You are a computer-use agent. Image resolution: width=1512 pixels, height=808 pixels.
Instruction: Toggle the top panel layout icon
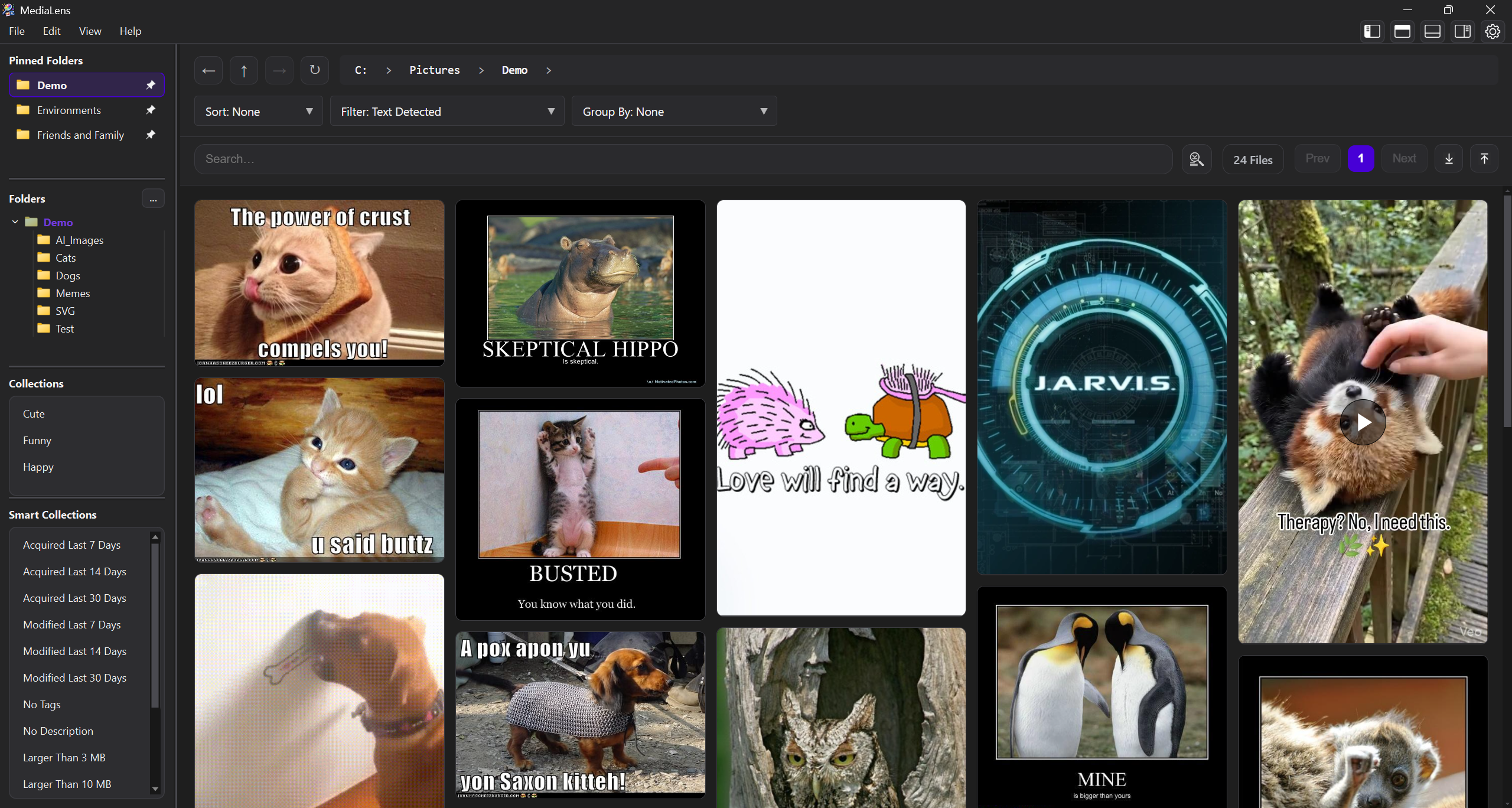(1402, 31)
